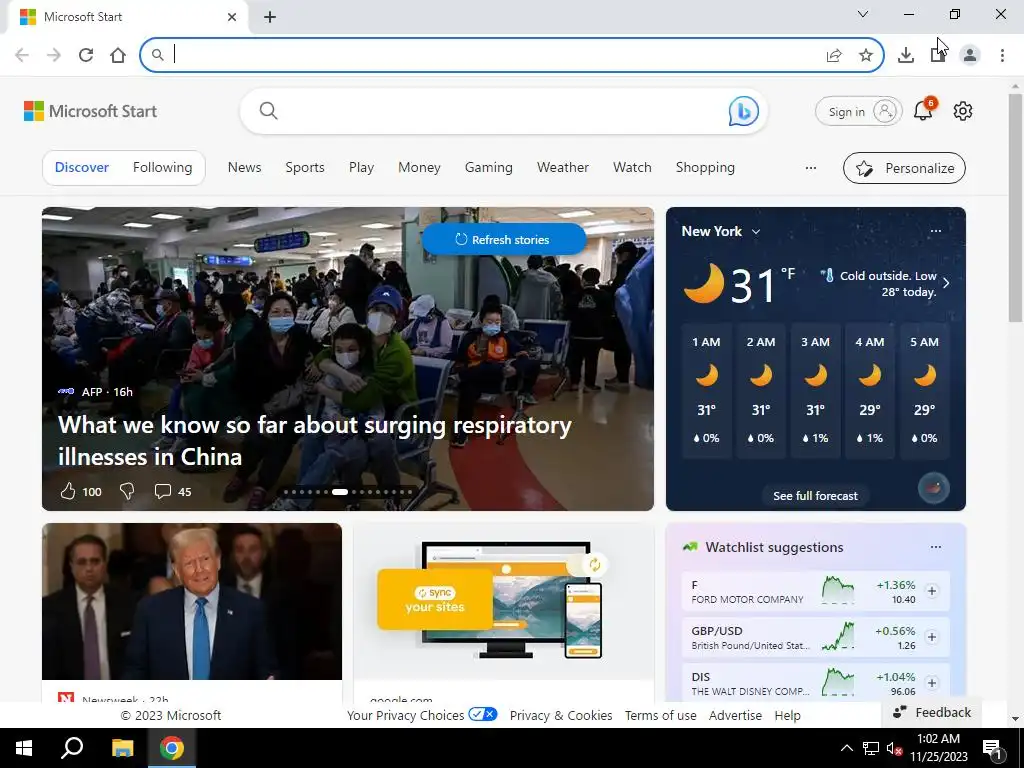Viewport: 1024px width, 768px height.
Task: Open File Explorer from the taskbar
Action: tap(122, 748)
